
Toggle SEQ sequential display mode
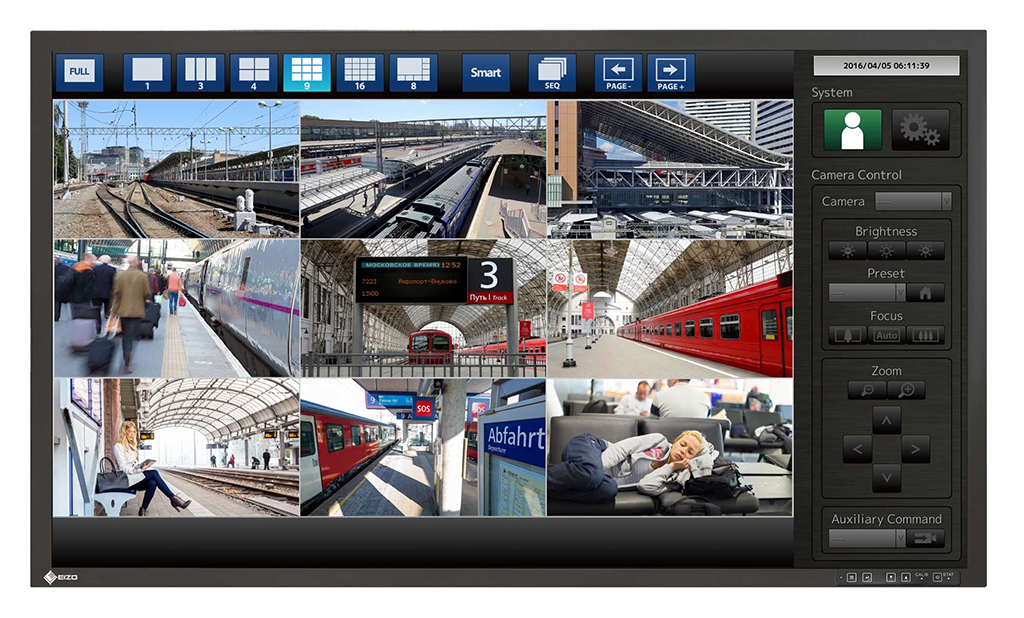click(552, 72)
